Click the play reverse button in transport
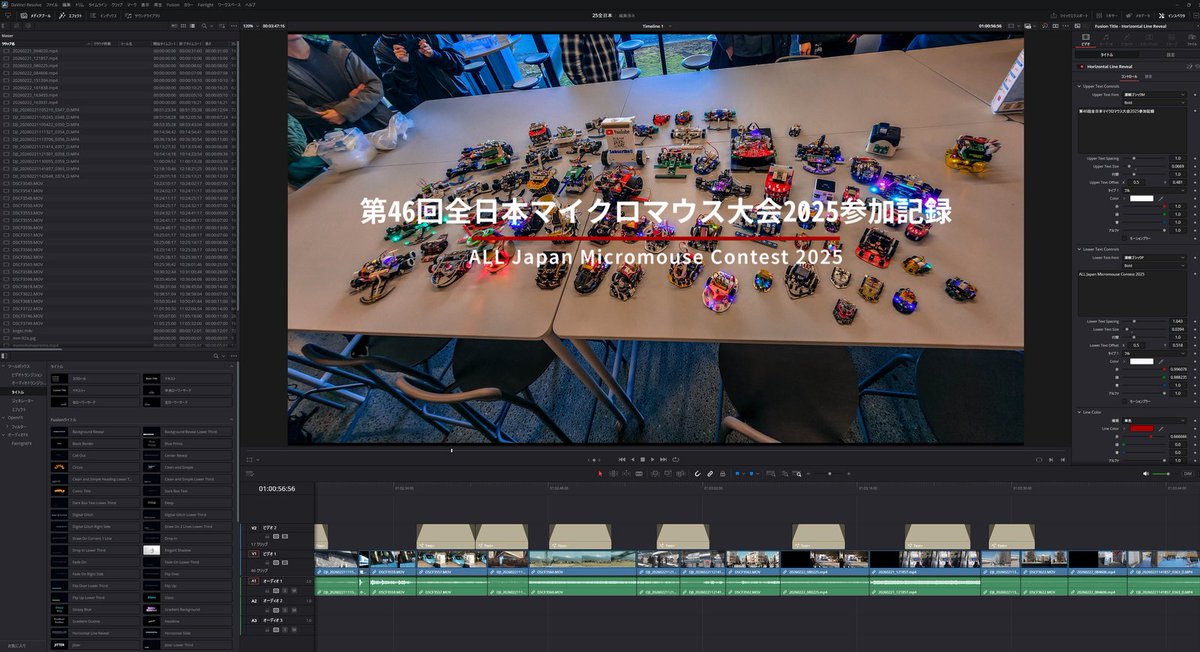The image size is (1200, 652). pyautogui.click(x=632, y=459)
